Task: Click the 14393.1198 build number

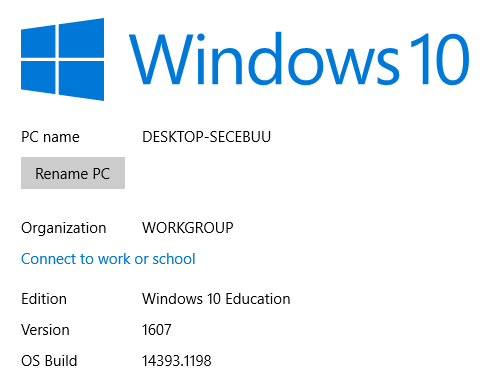Action: coord(177,361)
